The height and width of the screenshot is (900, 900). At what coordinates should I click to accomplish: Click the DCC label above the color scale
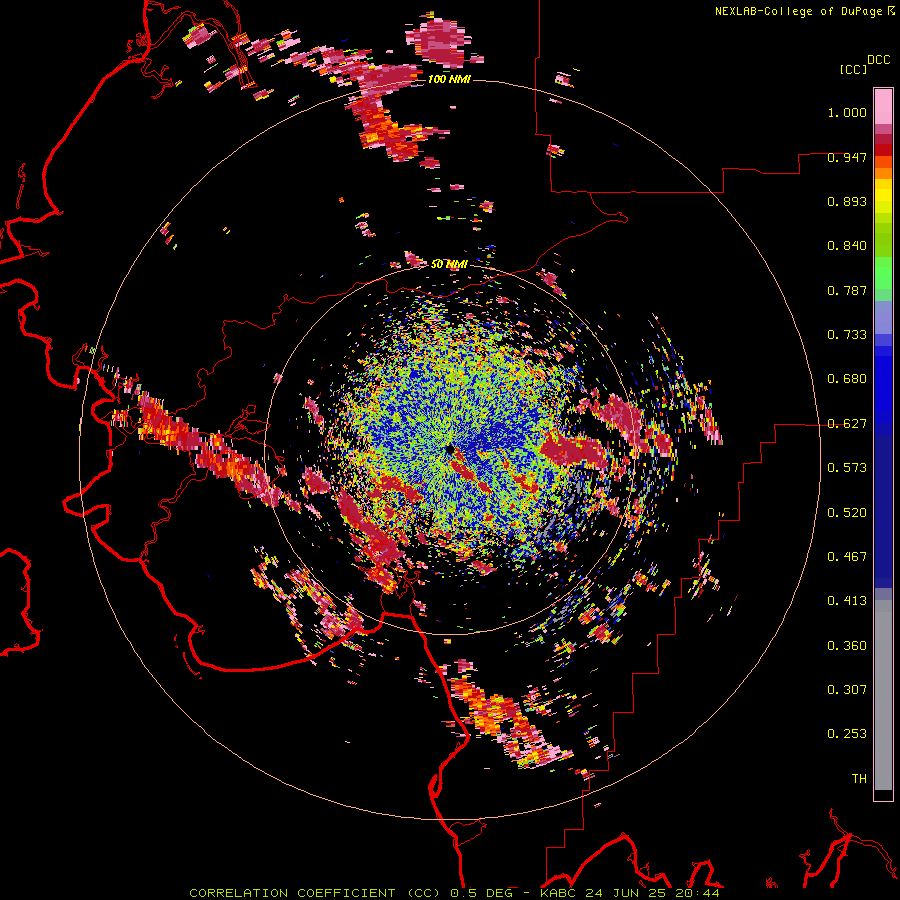point(879,60)
